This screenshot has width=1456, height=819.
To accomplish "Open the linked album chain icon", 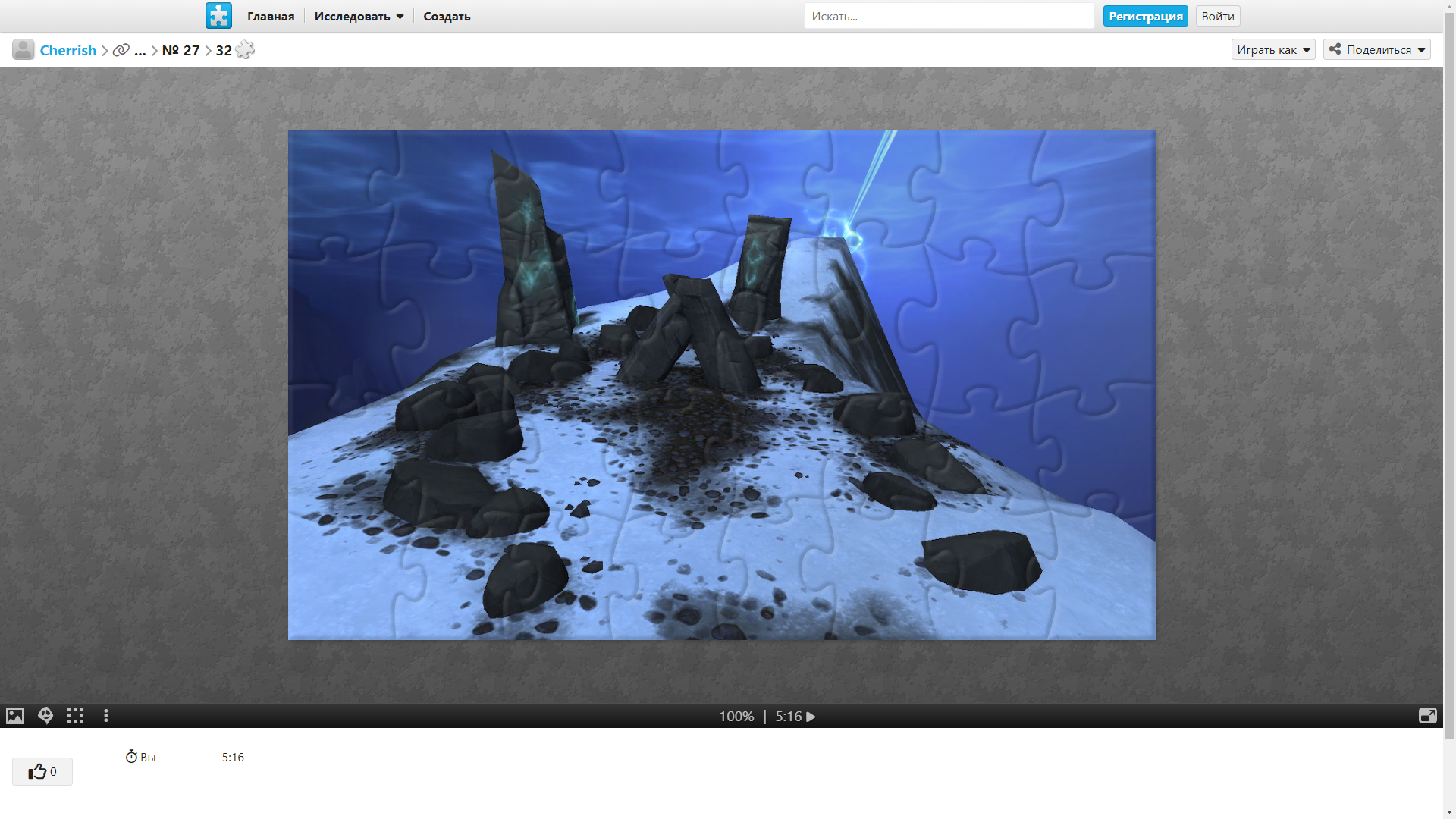I will coord(121,50).
